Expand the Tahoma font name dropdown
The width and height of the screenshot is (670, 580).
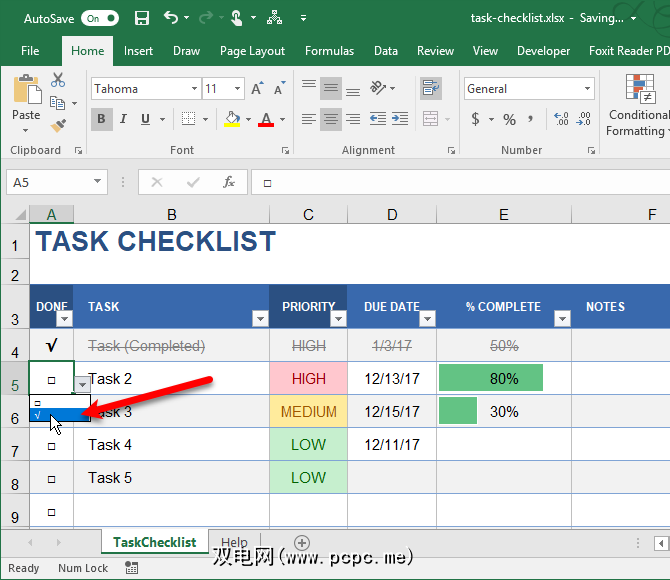(192, 89)
